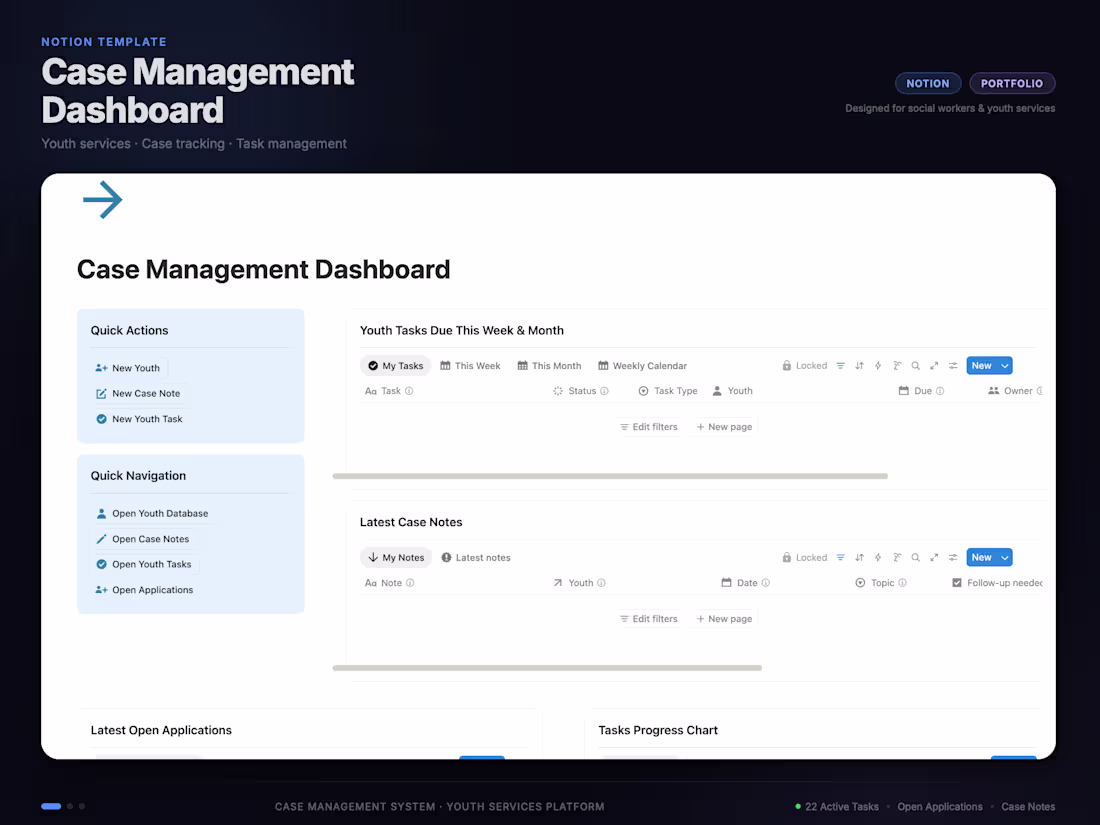Screen dimensions: 1100x825
Task: Open view settings sliders icon in Case Notes
Action: point(953,558)
